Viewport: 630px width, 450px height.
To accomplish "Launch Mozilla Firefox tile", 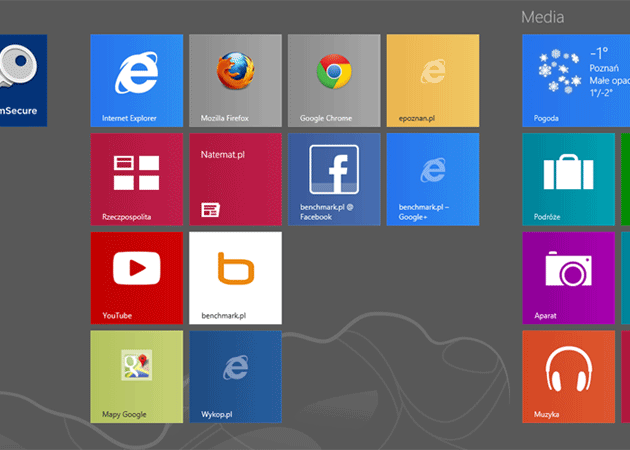I will 235,80.
